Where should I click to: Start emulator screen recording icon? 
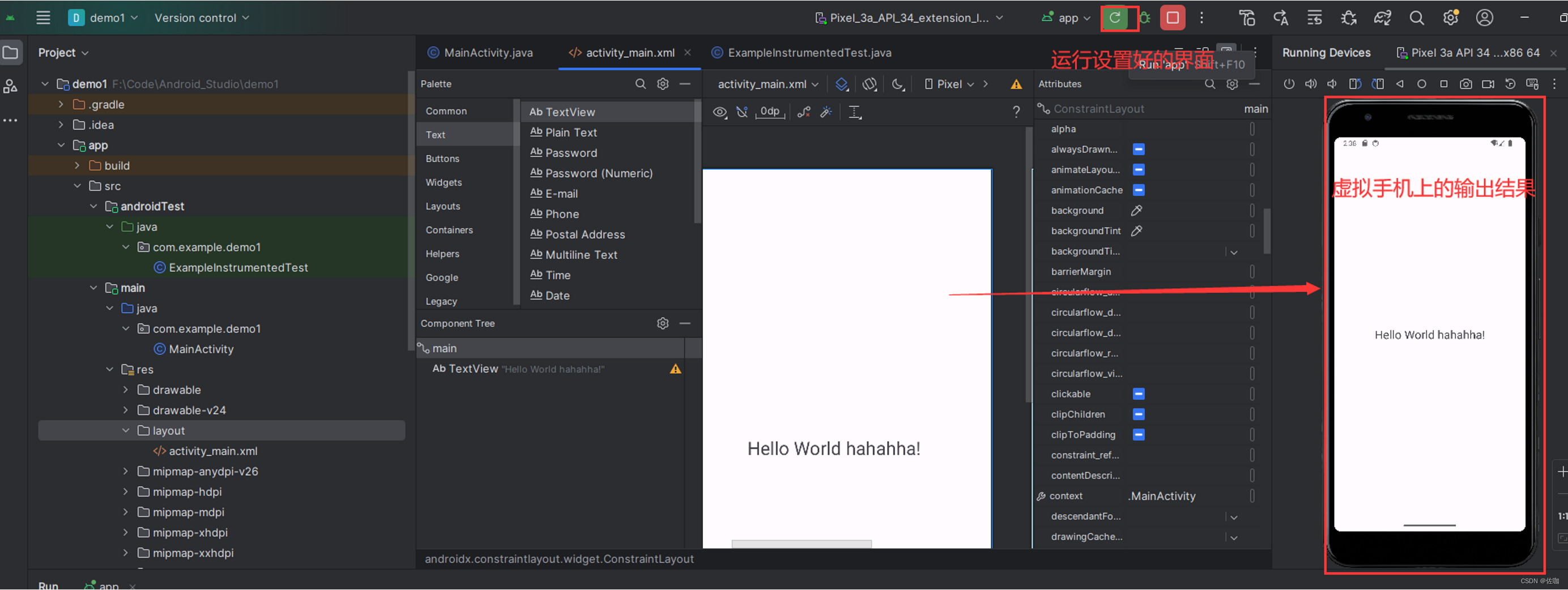pos(1488,84)
